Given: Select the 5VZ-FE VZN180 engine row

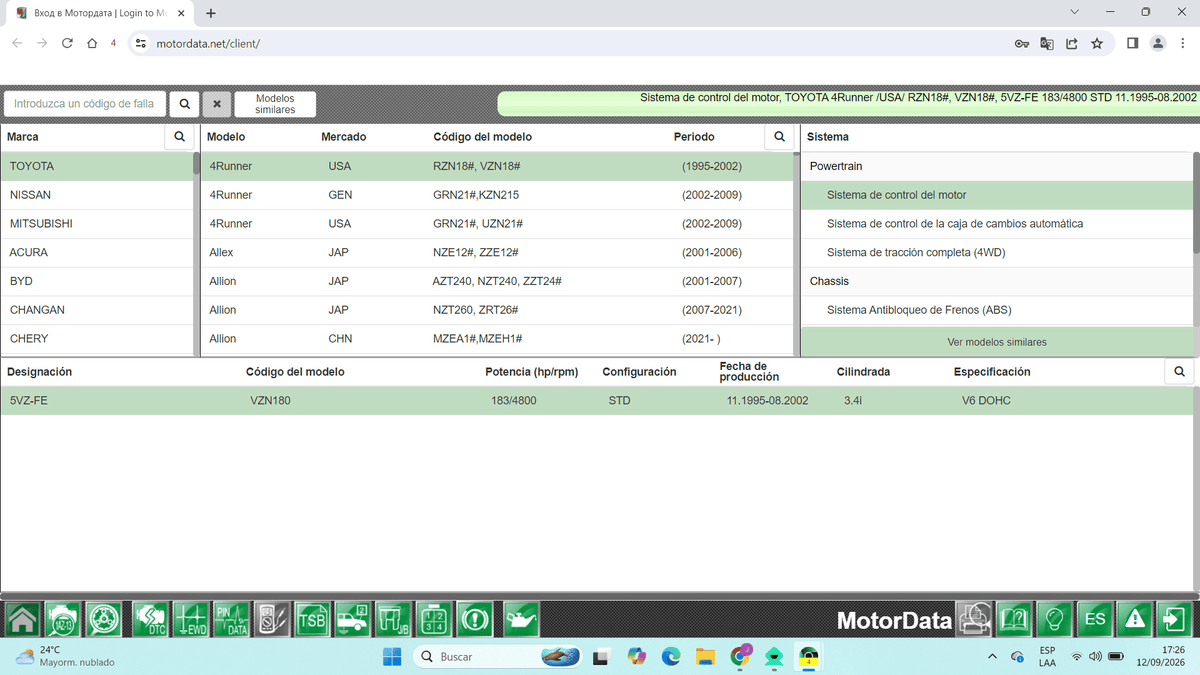Looking at the screenshot, I should tap(597, 400).
